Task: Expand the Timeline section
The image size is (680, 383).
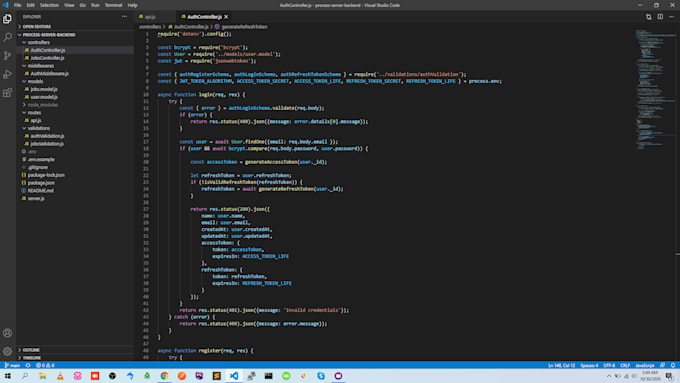Action: pyautogui.click(x=32, y=358)
